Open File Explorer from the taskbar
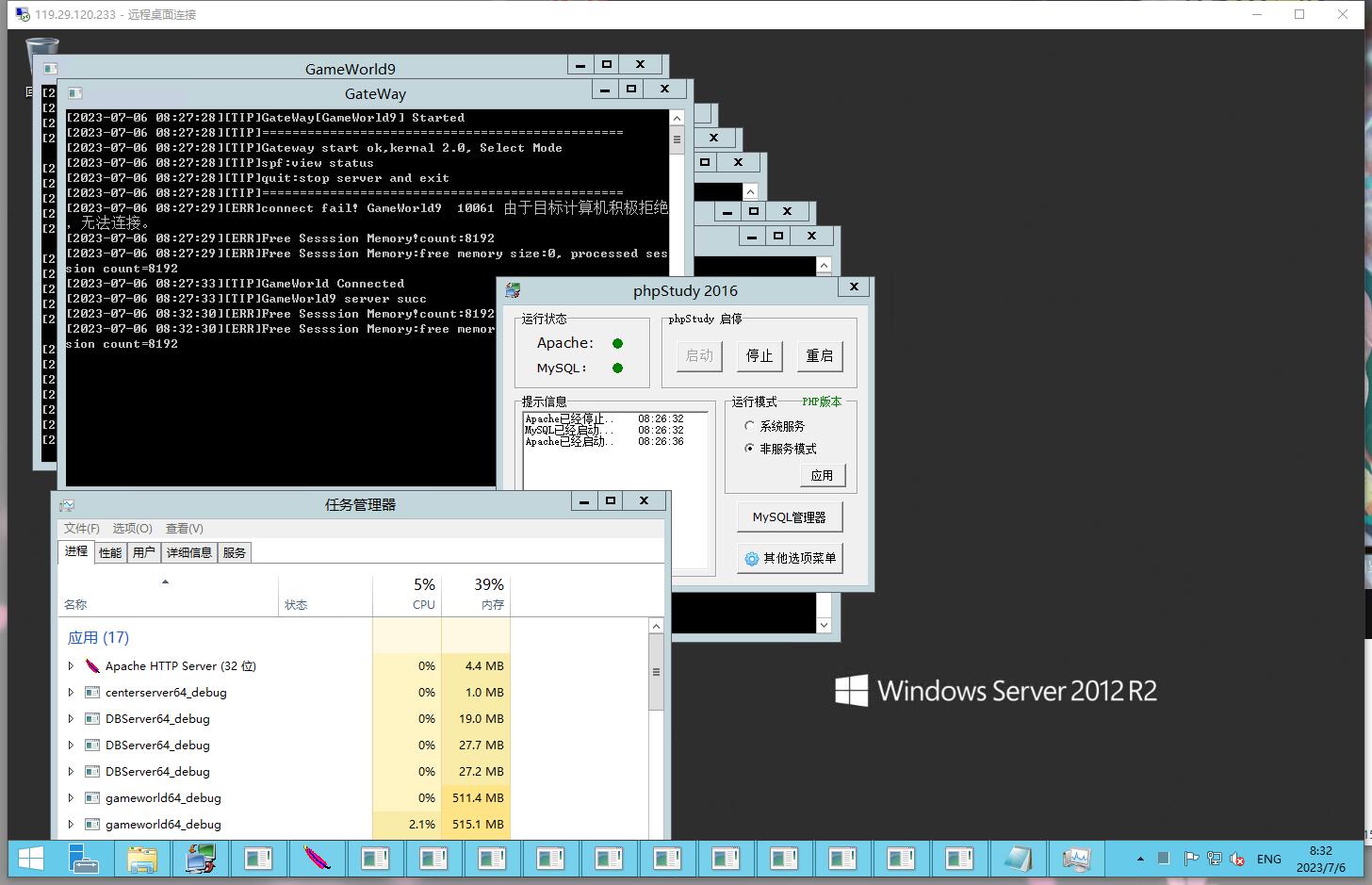 [141, 859]
